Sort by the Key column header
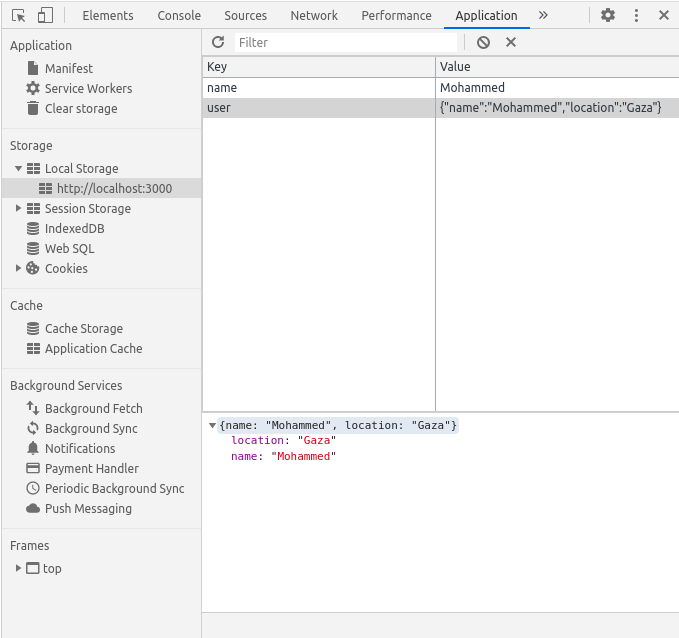Viewport: 679px width, 638px height. point(319,67)
